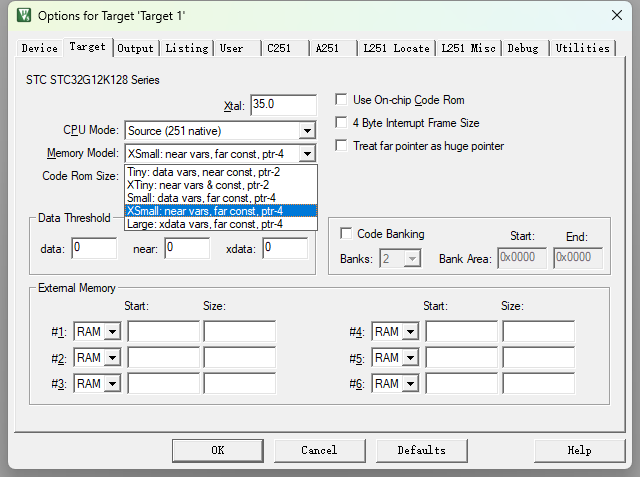
Task: Open the User tab
Action: pyautogui.click(x=237, y=48)
